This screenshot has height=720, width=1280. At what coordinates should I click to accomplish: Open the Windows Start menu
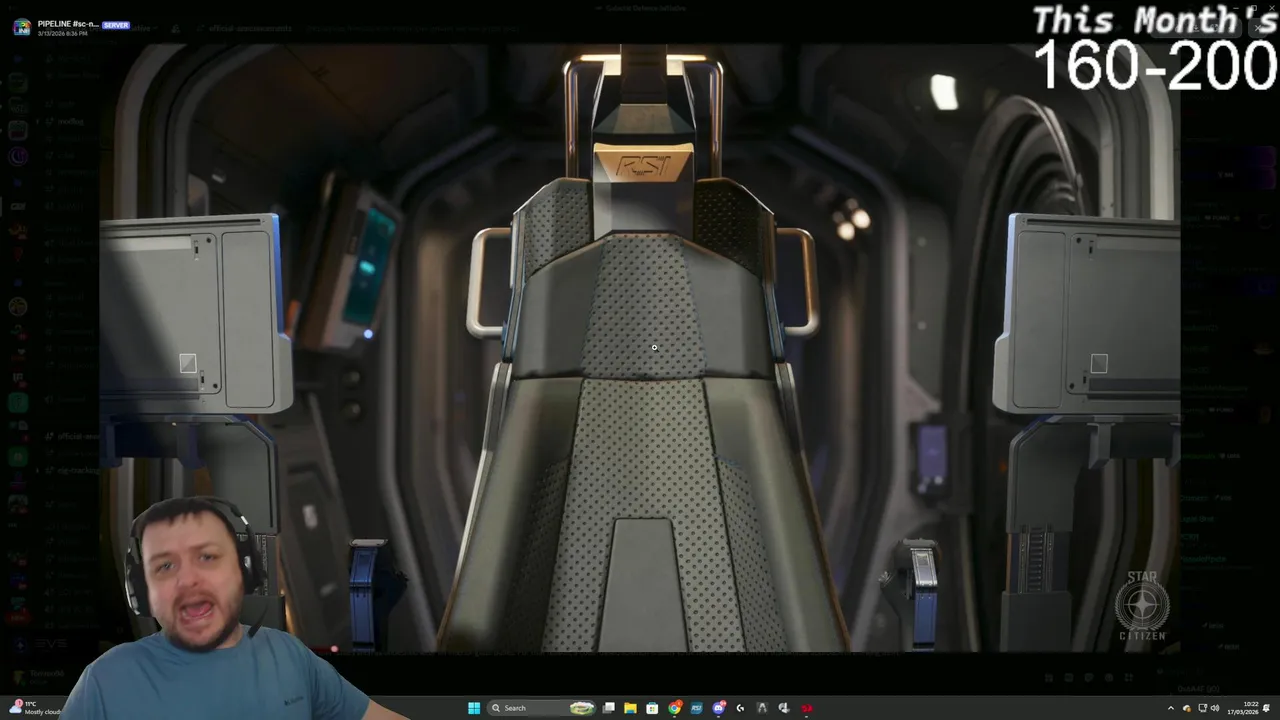pos(474,708)
